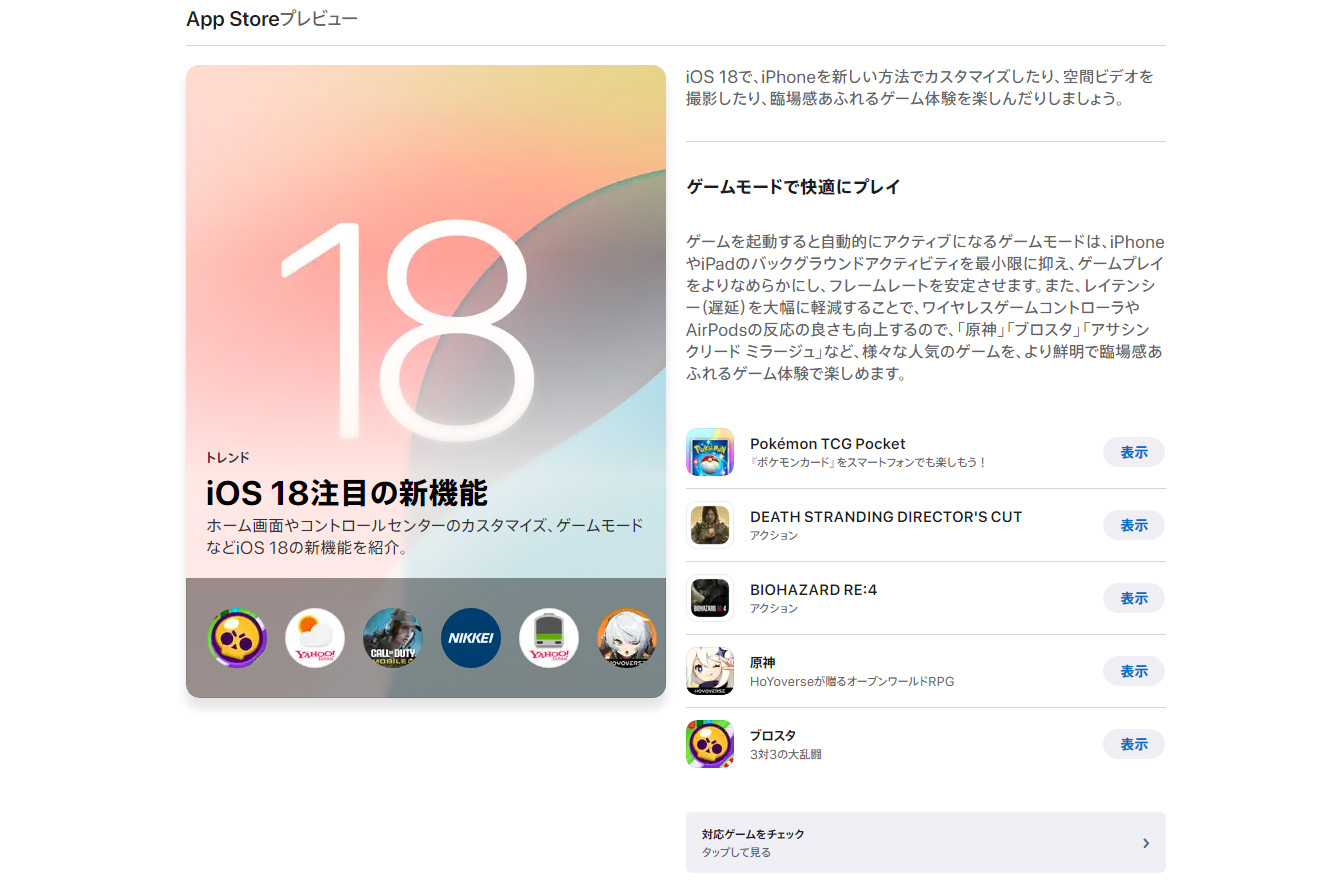The image size is (1332, 888).
Task: Select the Call of Duty Mobile icon
Action: tap(393, 638)
